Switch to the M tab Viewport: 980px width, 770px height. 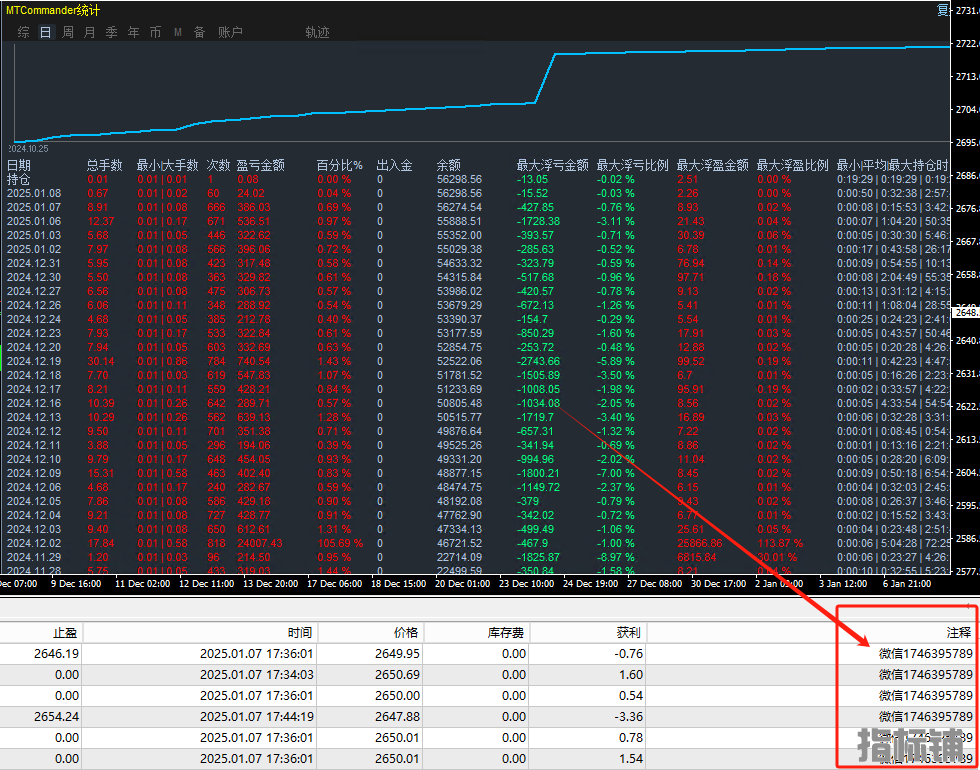coord(178,32)
